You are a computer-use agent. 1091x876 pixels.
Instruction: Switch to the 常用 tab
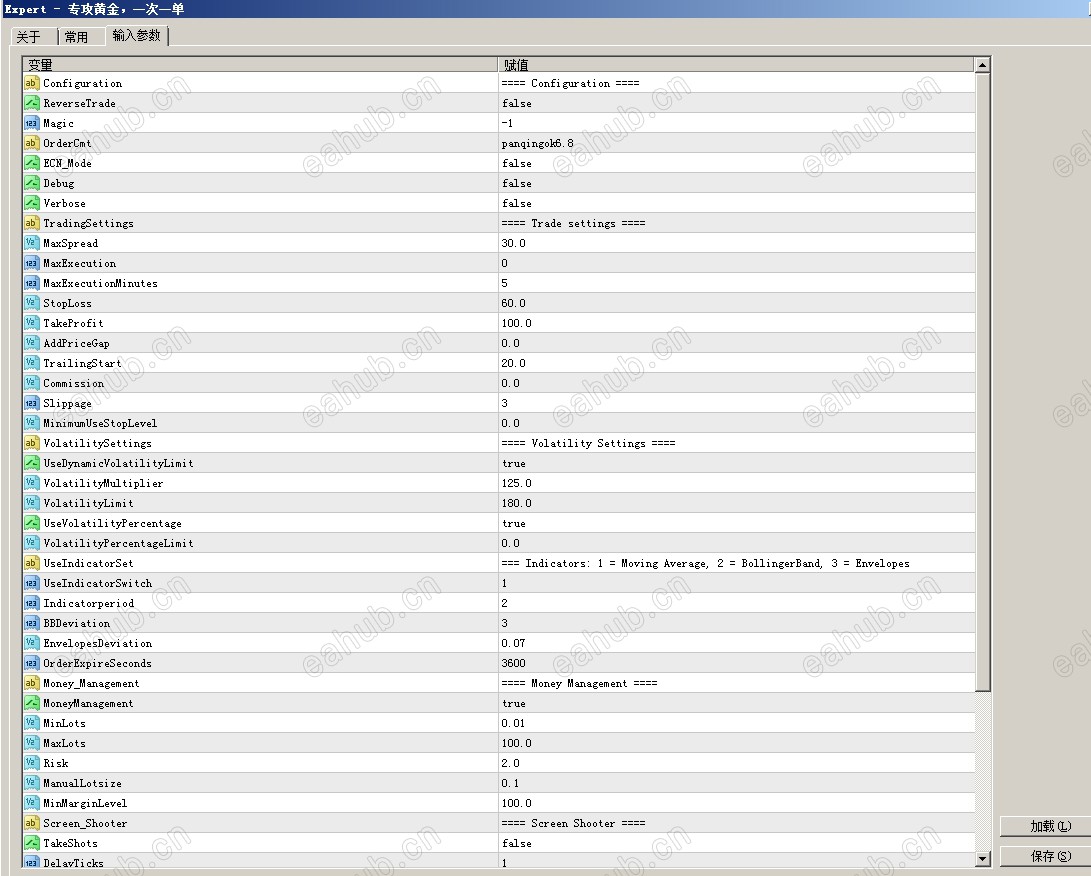[x=81, y=37]
